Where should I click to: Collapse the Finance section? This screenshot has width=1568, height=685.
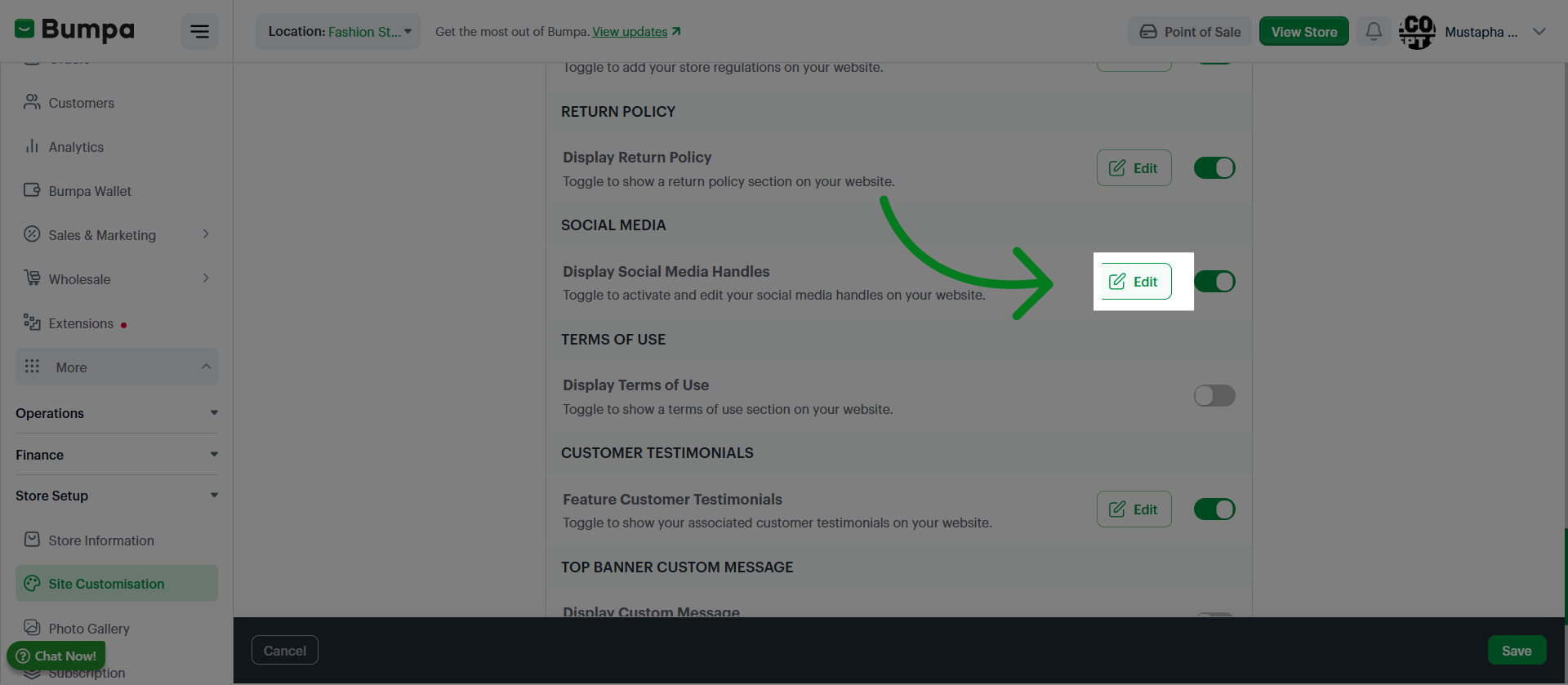coord(214,455)
